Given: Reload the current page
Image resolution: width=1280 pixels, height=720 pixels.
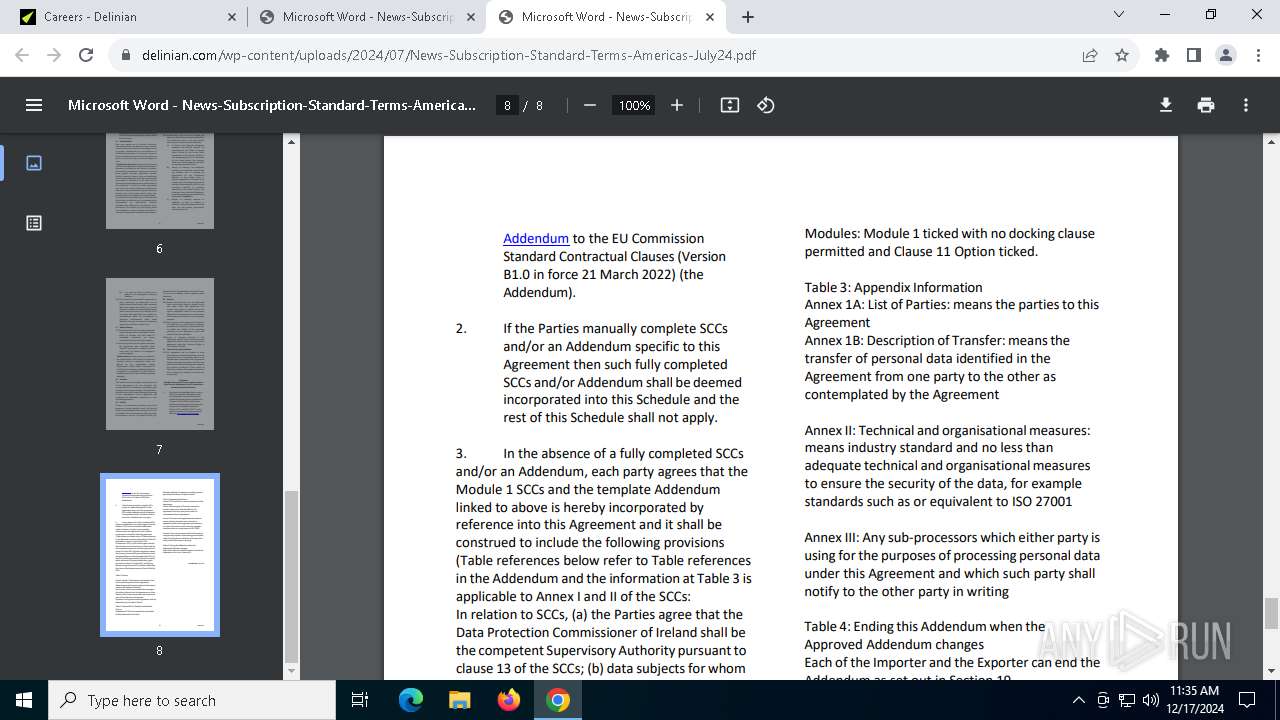Looking at the screenshot, I should (86, 55).
